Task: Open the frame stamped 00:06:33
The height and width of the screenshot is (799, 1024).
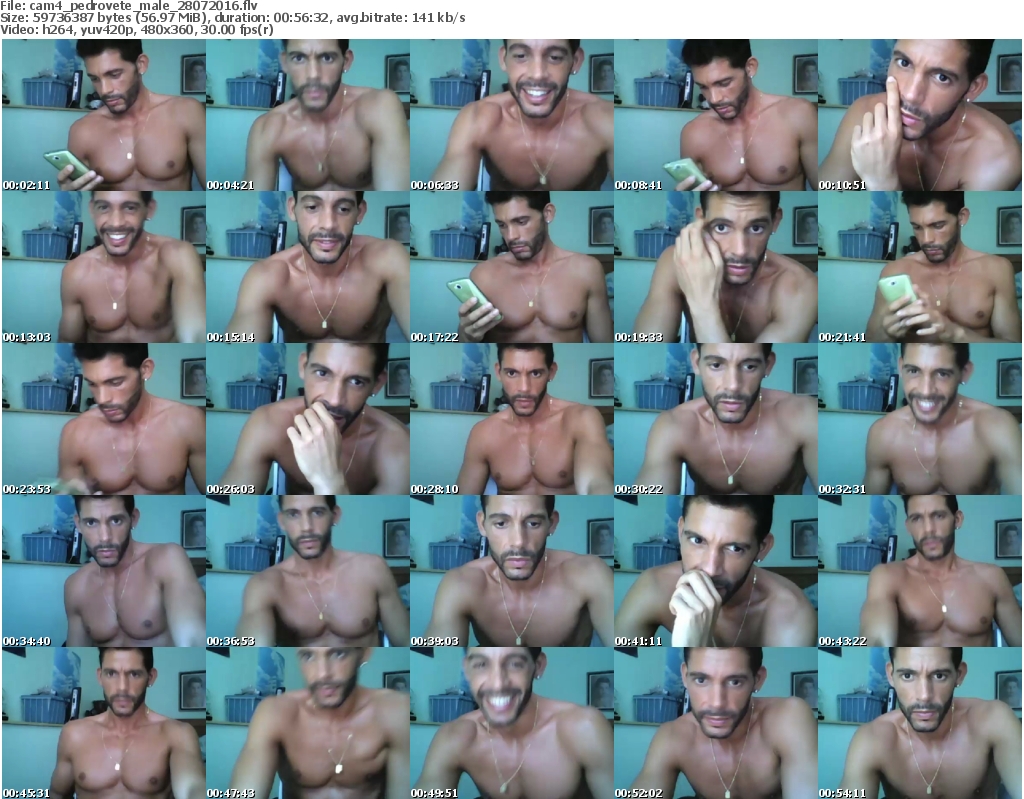Action: [x=511, y=115]
